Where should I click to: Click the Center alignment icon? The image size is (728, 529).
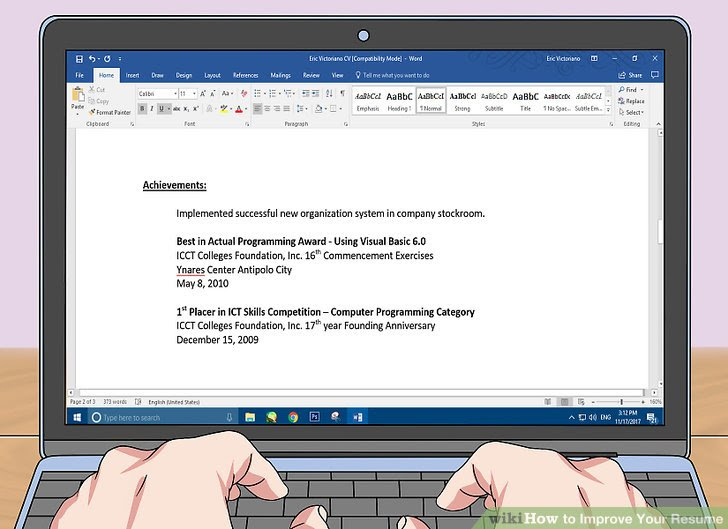coord(267,109)
